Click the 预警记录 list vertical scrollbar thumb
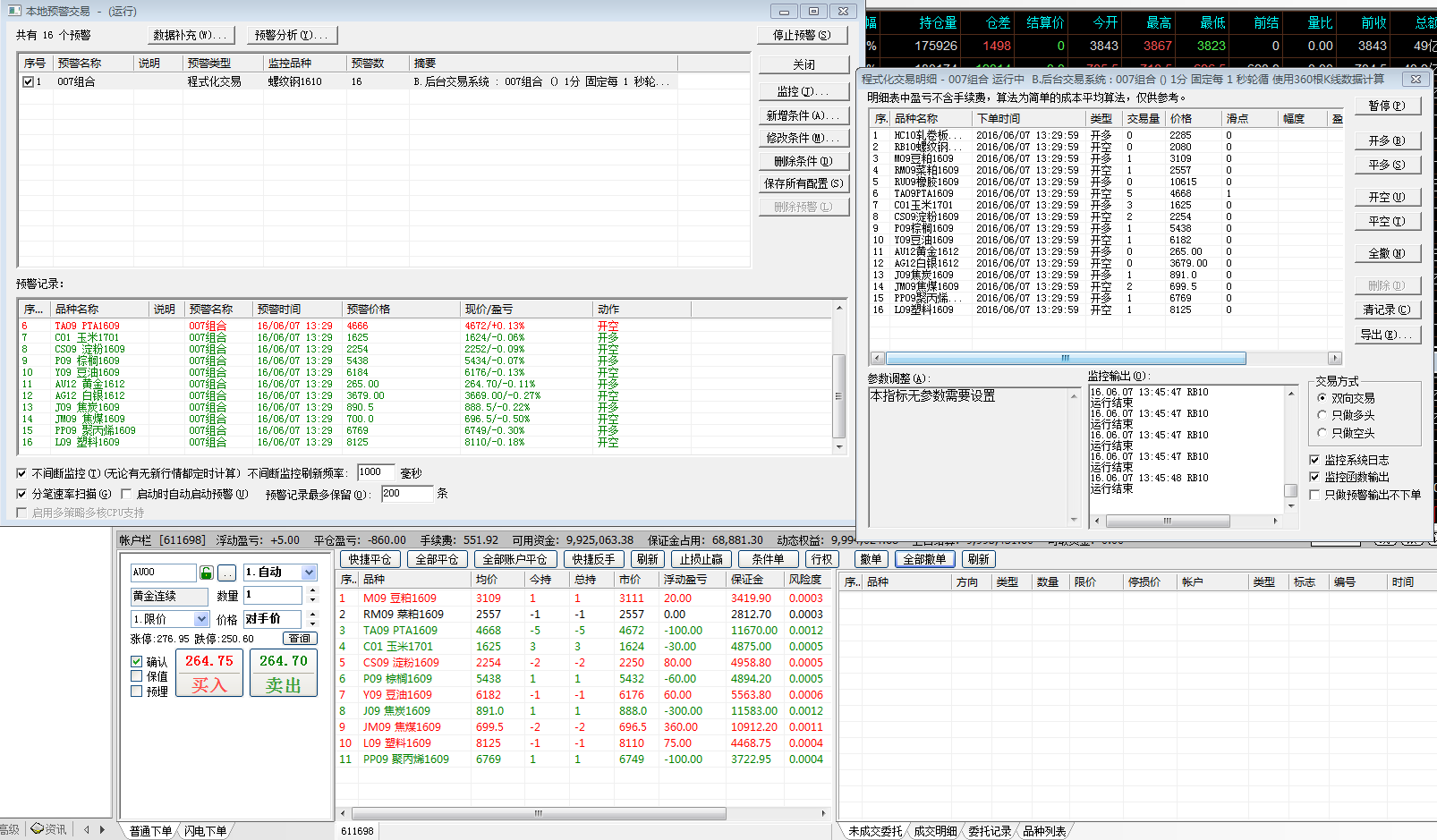 click(838, 395)
